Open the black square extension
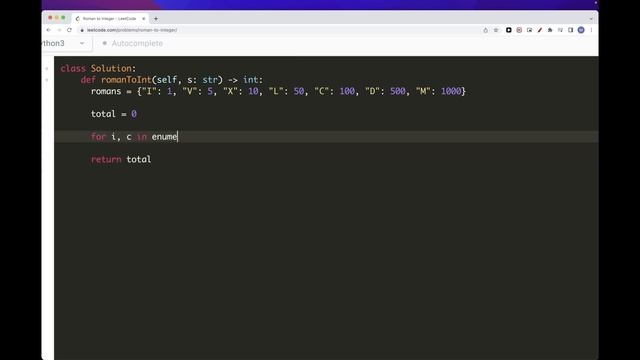The width and height of the screenshot is (640, 360). [x=509, y=30]
